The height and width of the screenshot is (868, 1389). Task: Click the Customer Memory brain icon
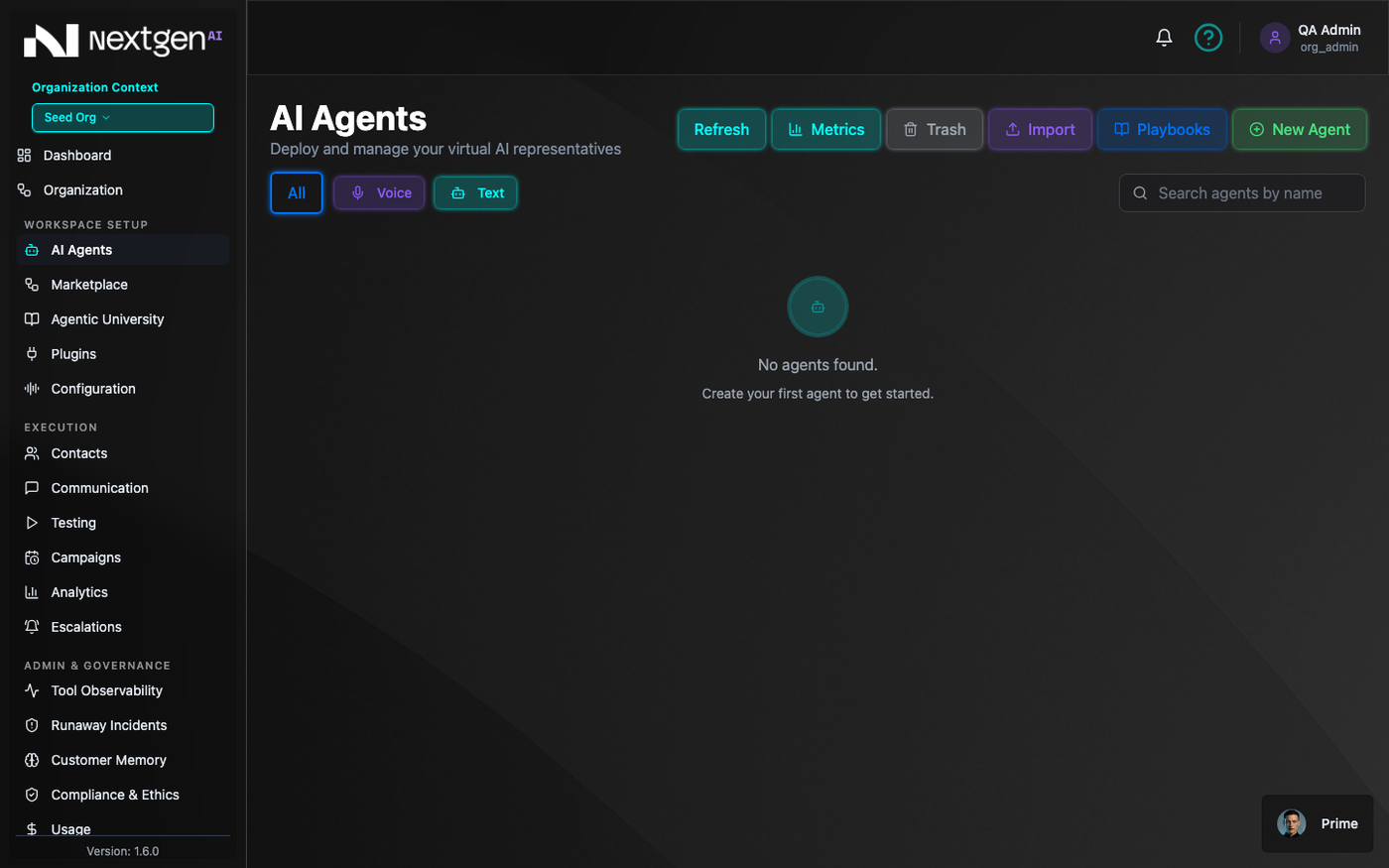pyautogui.click(x=32, y=760)
